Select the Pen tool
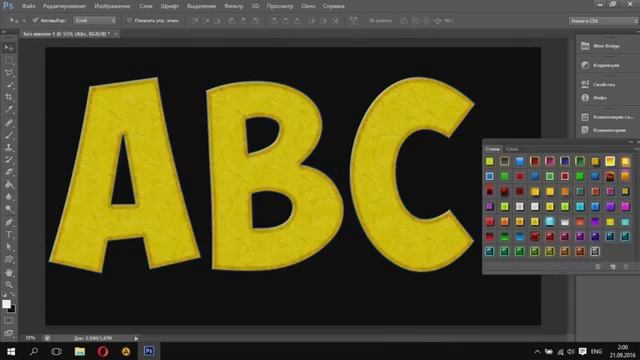 (9, 222)
